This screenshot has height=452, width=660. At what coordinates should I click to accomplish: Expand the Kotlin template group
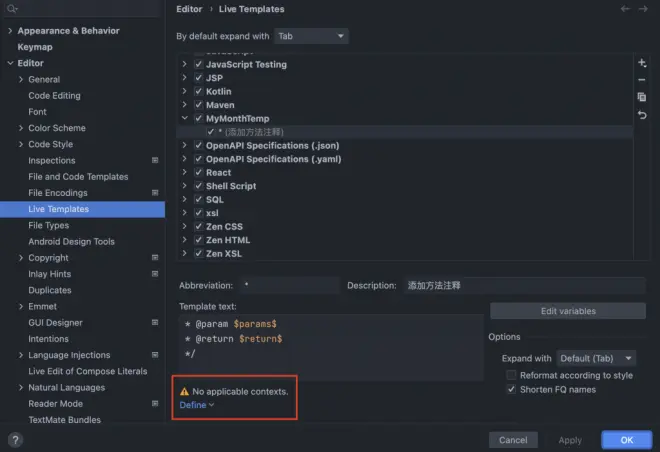pyautogui.click(x=184, y=91)
